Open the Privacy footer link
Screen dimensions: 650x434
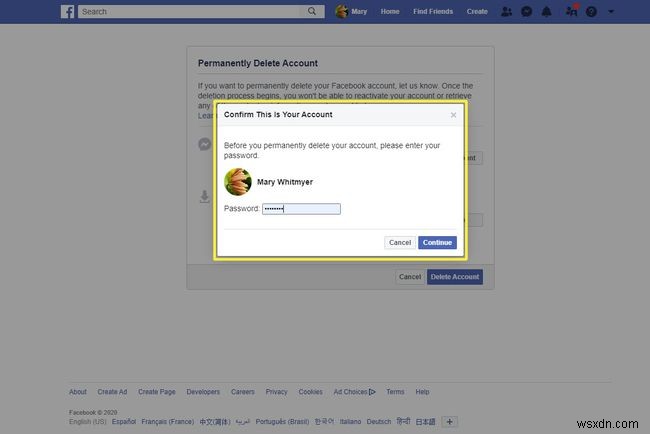point(276,392)
